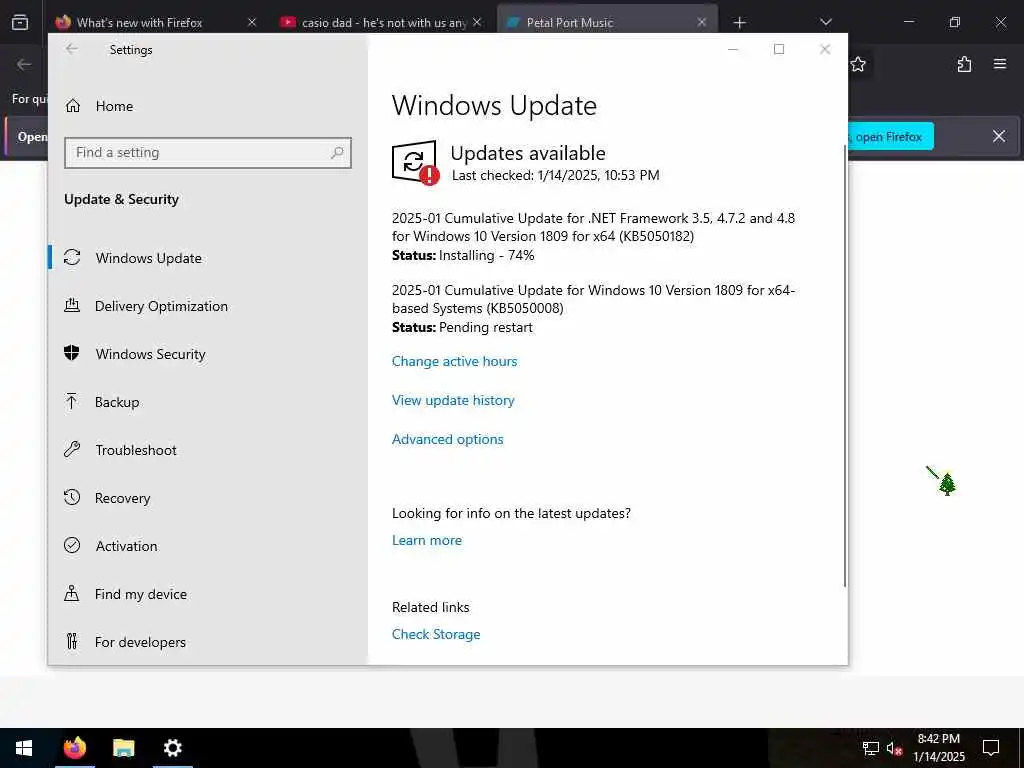Maximize the Settings window
1024x768 pixels.
pos(778,49)
